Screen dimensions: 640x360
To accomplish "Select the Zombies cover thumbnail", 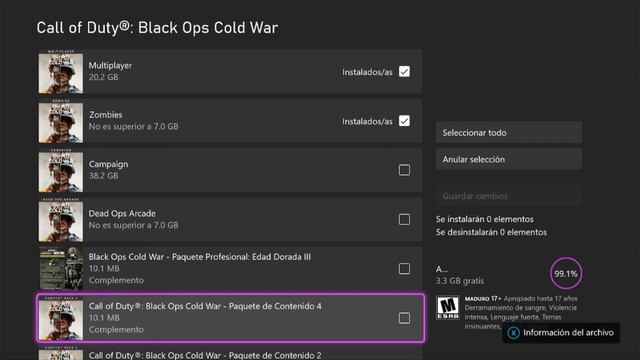I will click(x=61, y=122).
